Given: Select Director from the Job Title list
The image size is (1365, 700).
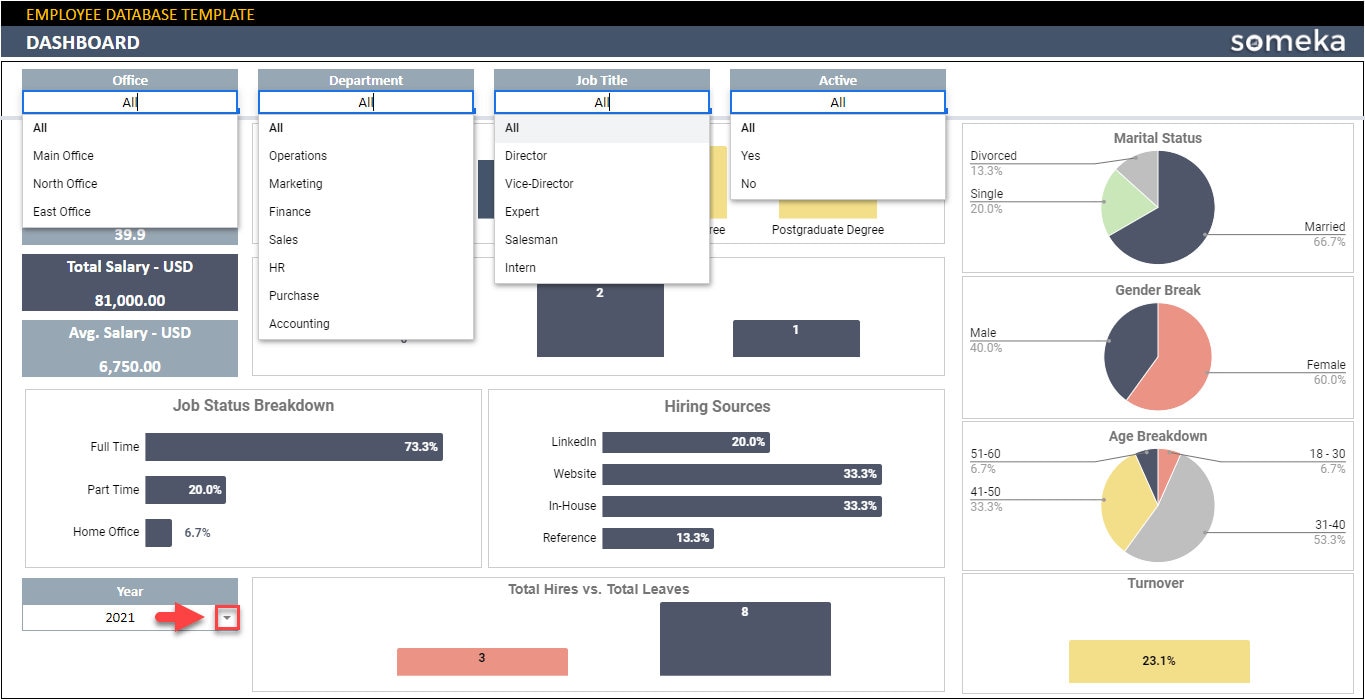Looking at the screenshot, I should [x=527, y=155].
